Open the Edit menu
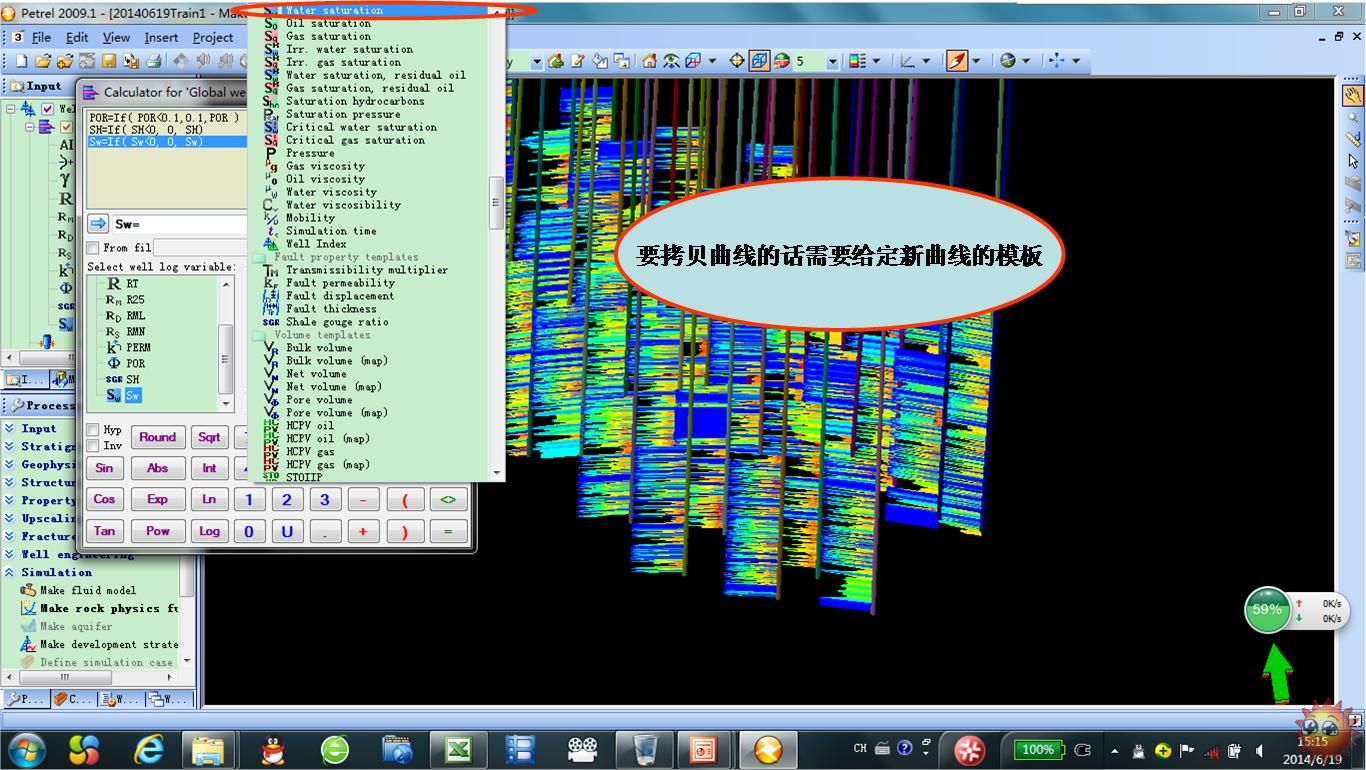The image size is (1366, 770). pyautogui.click(x=77, y=37)
